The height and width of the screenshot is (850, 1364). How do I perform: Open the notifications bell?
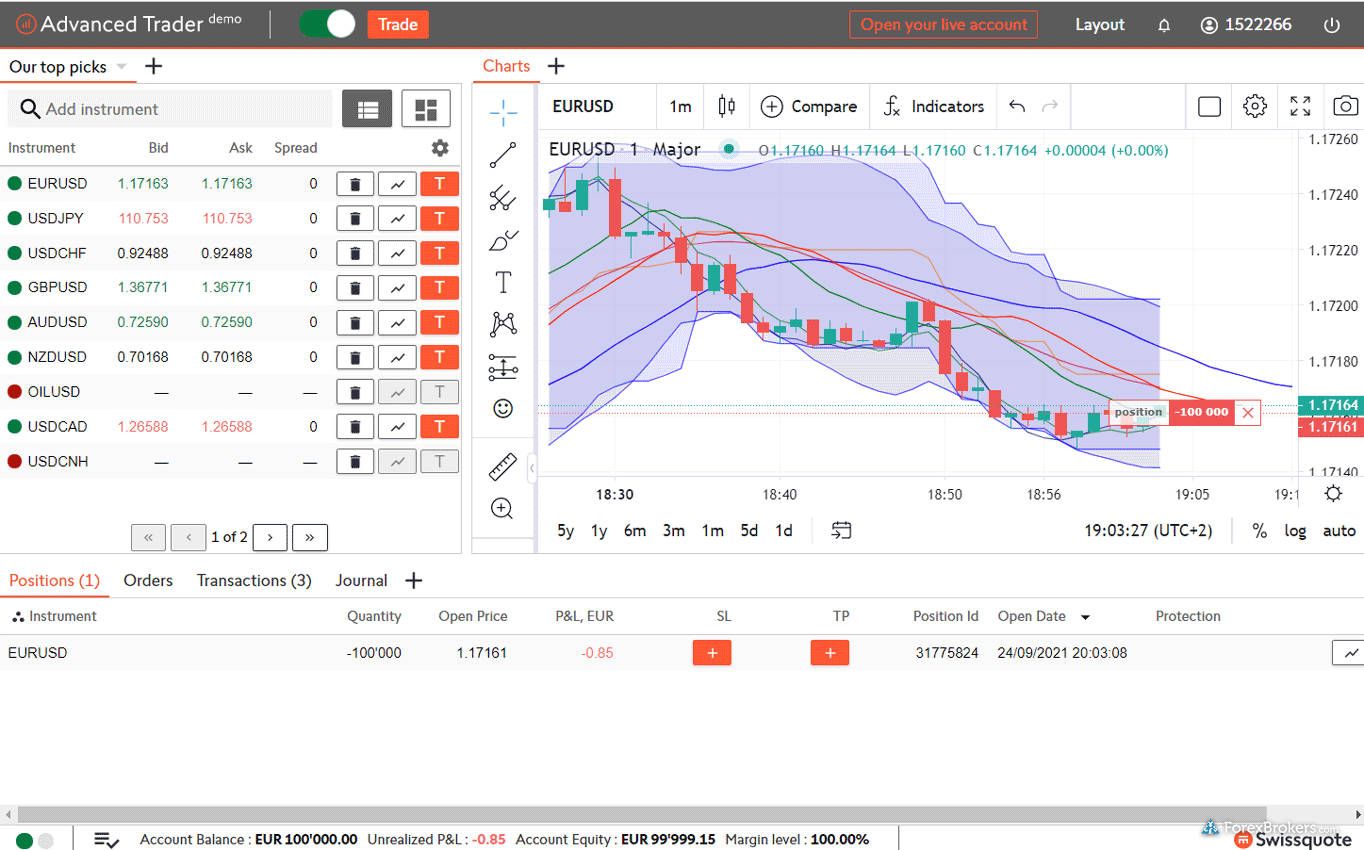click(x=1164, y=25)
